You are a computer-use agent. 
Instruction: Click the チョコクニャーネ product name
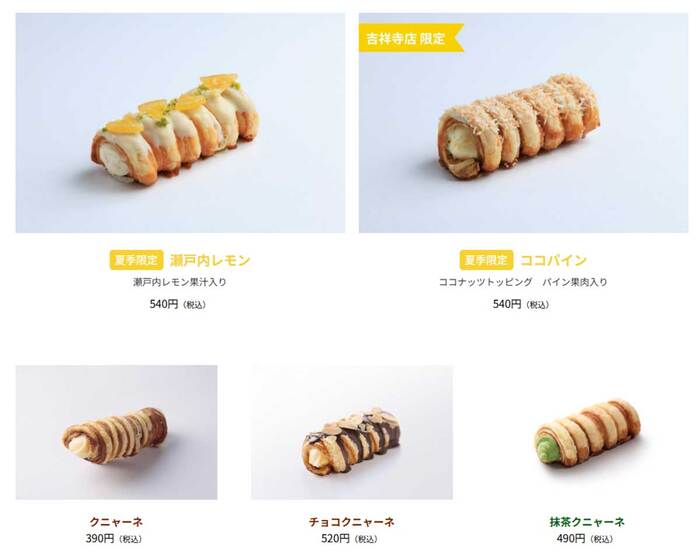[x=352, y=522]
